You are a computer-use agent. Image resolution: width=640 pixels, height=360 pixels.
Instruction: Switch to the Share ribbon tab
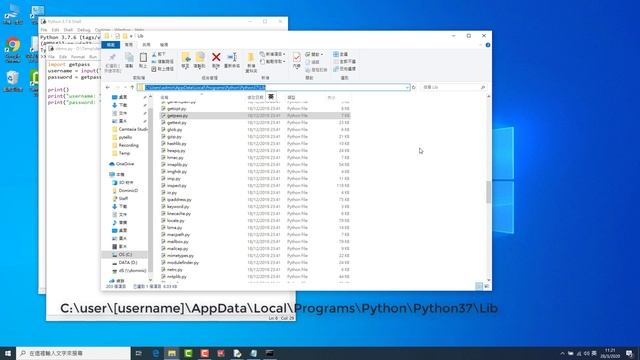(x=146, y=44)
